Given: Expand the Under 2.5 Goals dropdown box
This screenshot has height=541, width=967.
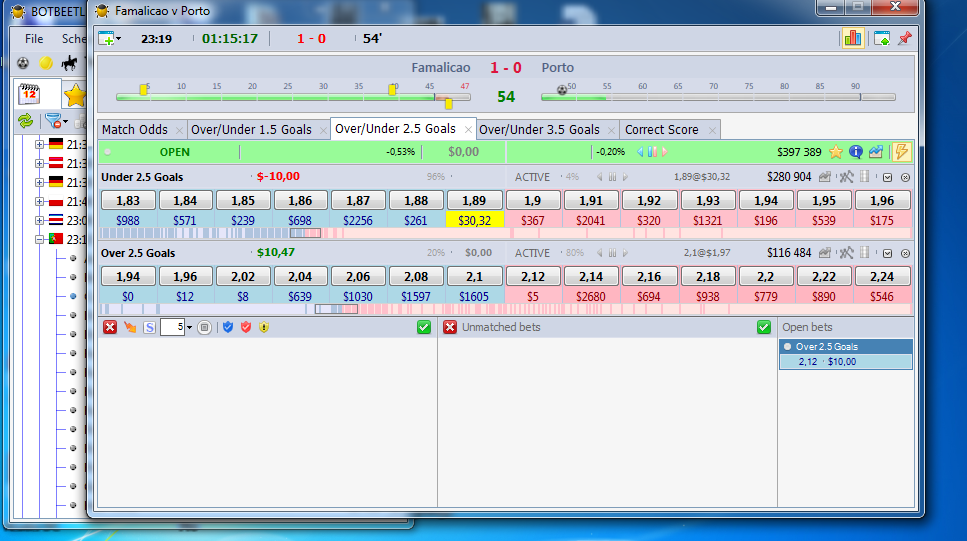Looking at the screenshot, I should point(887,178).
